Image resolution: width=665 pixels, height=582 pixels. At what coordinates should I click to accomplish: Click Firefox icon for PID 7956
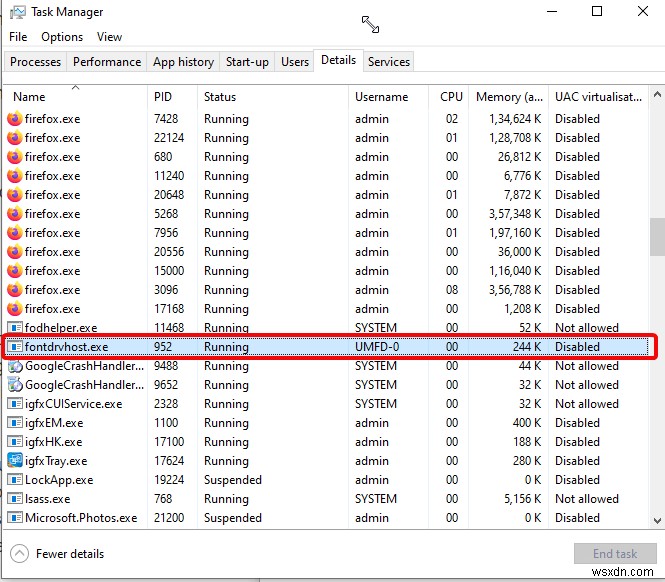pyautogui.click(x=15, y=233)
